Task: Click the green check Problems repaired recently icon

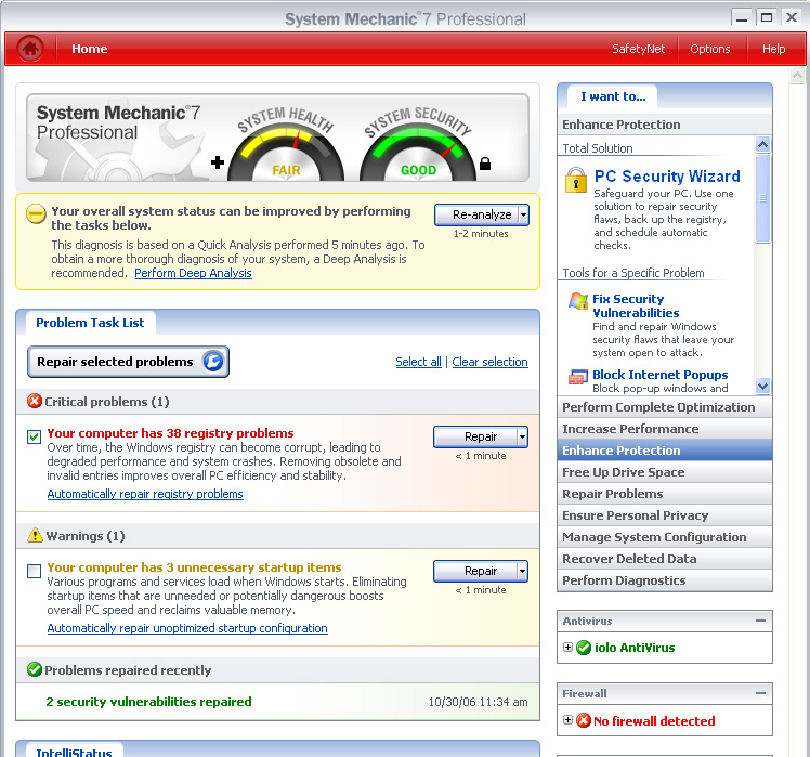Action: 34,670
